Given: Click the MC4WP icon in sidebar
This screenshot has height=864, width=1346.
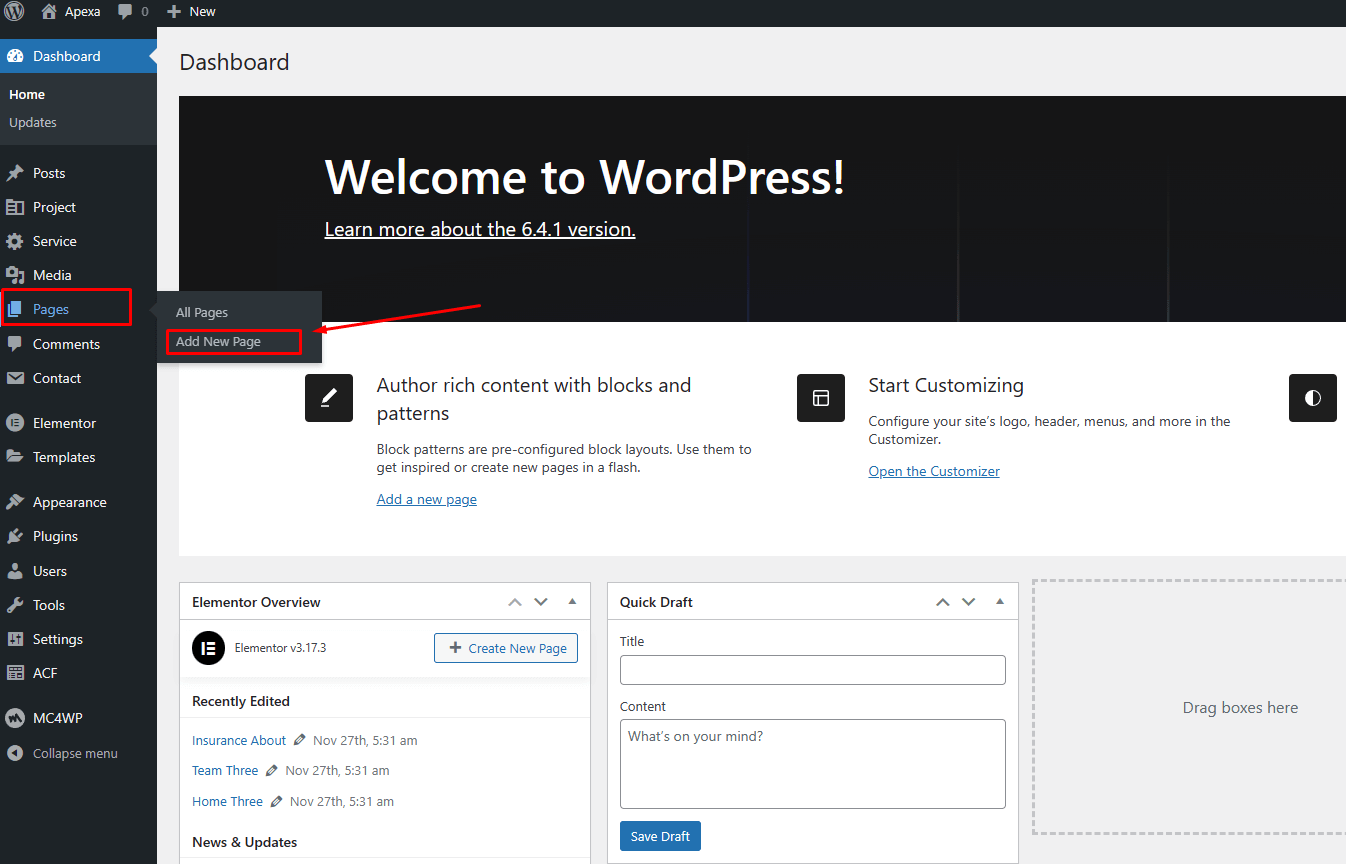Looking at the screenshot, I should (x=15, y=718).
